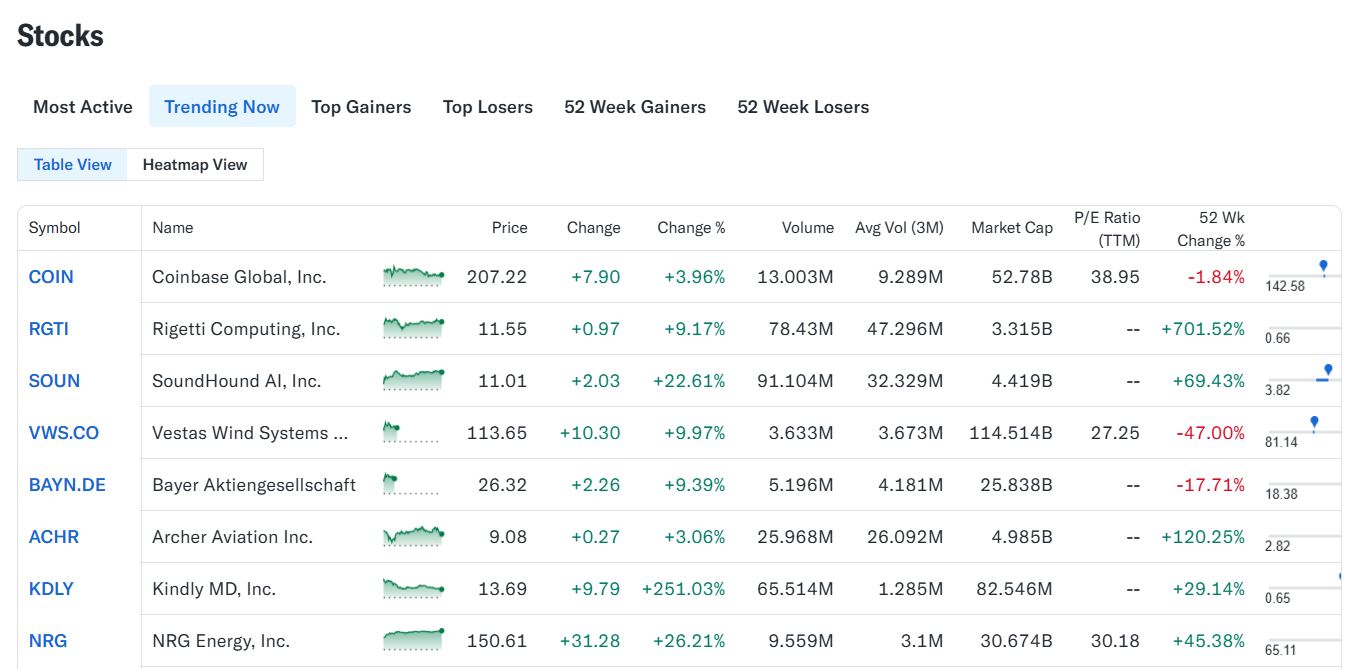Click the SOUN 52-week range marker
This screenshot has width=1354, height=669.
pos(1328,371)
